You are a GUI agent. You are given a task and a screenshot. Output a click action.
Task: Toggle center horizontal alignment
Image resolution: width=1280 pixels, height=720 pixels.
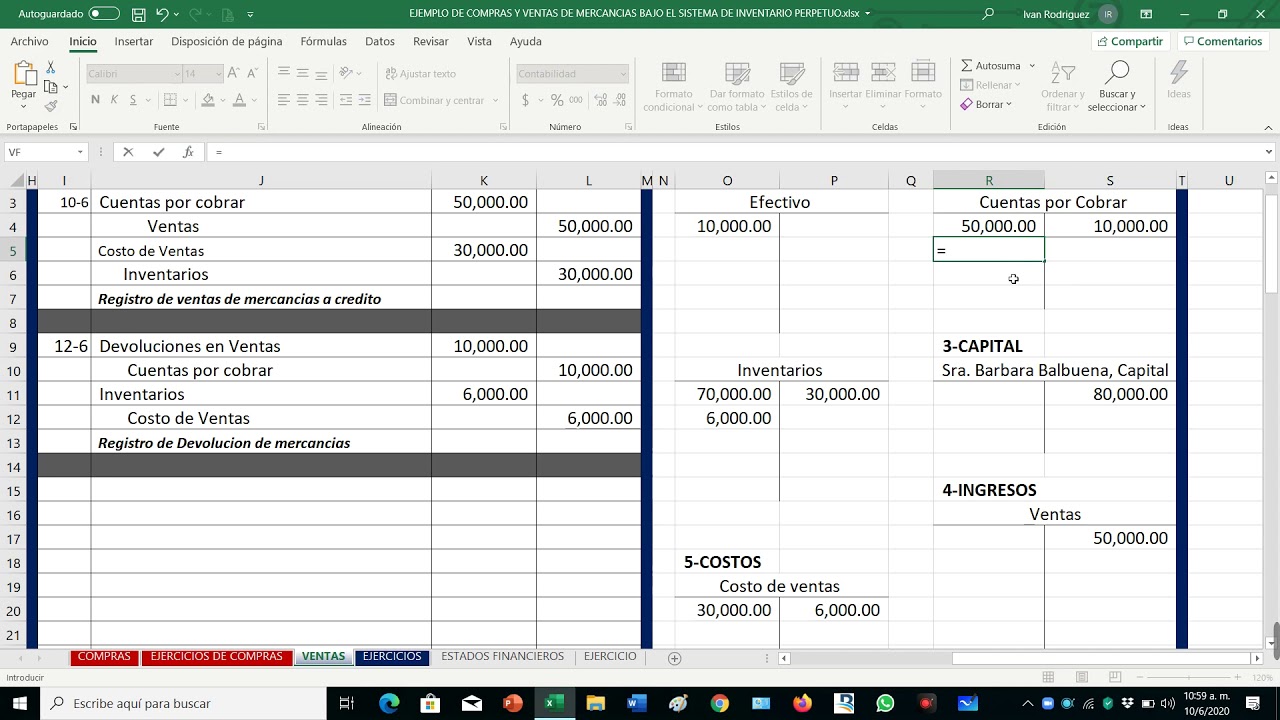pyautogui.click(x=303, y=100)
